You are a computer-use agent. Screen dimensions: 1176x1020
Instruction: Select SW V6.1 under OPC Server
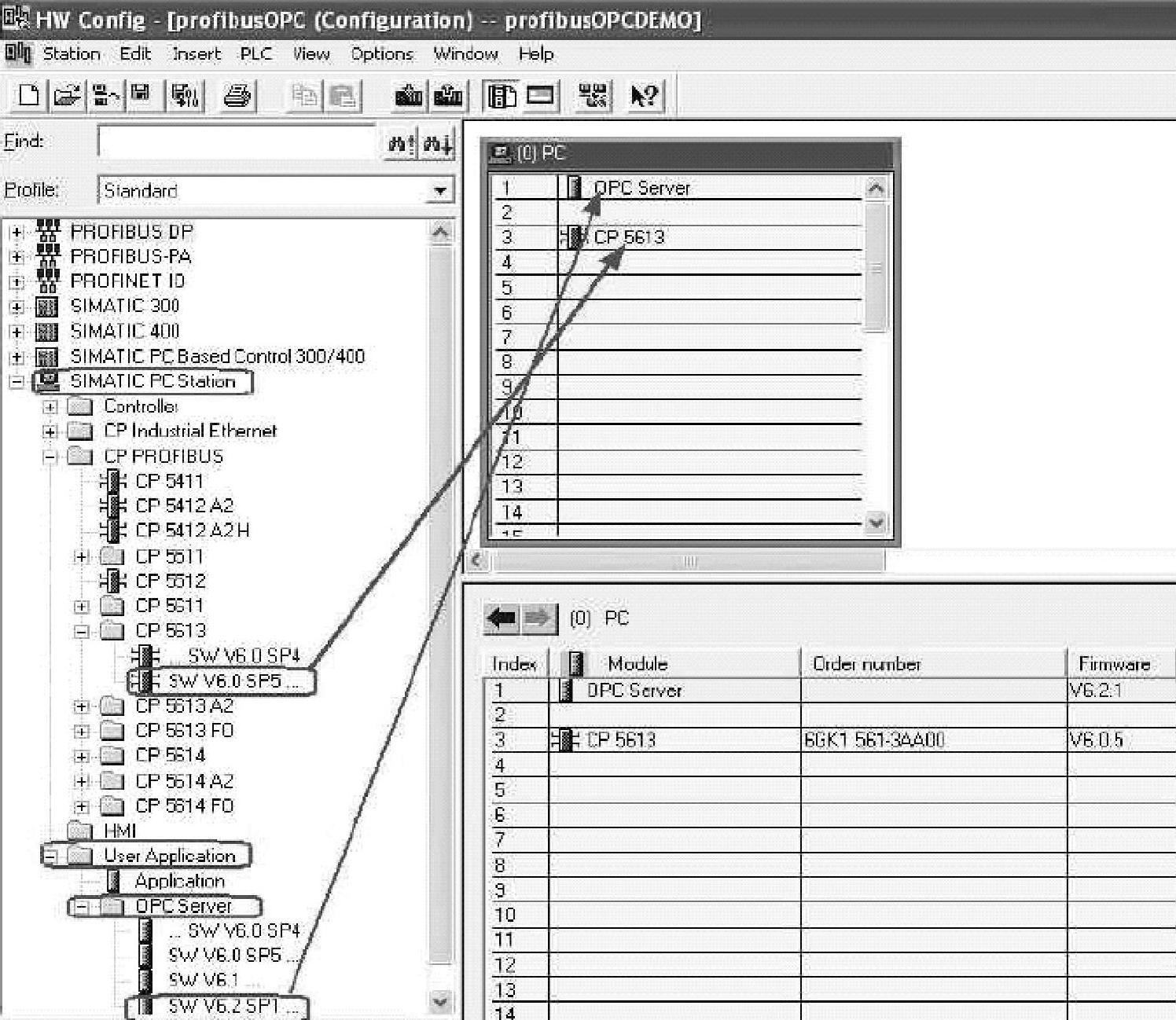pyautogui.click(x=214, y=981)
